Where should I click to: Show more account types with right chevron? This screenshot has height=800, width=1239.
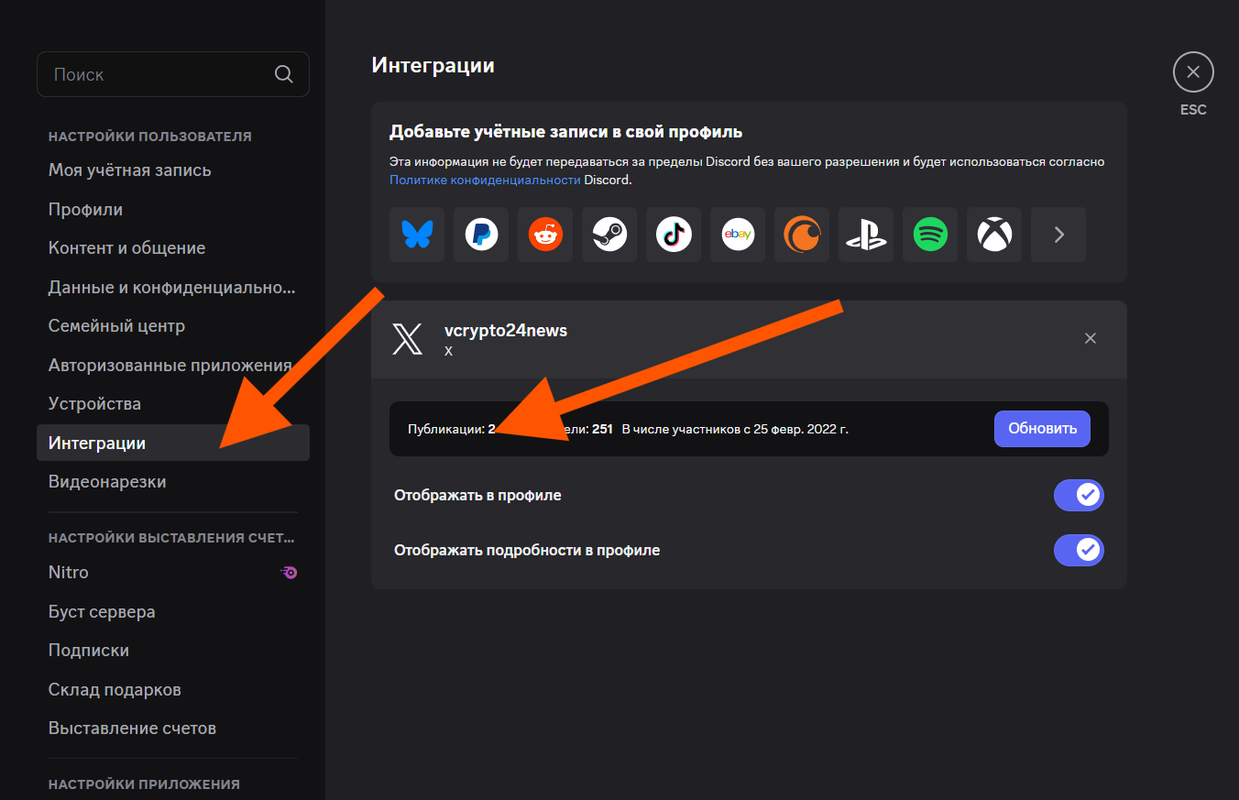(1058, 235)
